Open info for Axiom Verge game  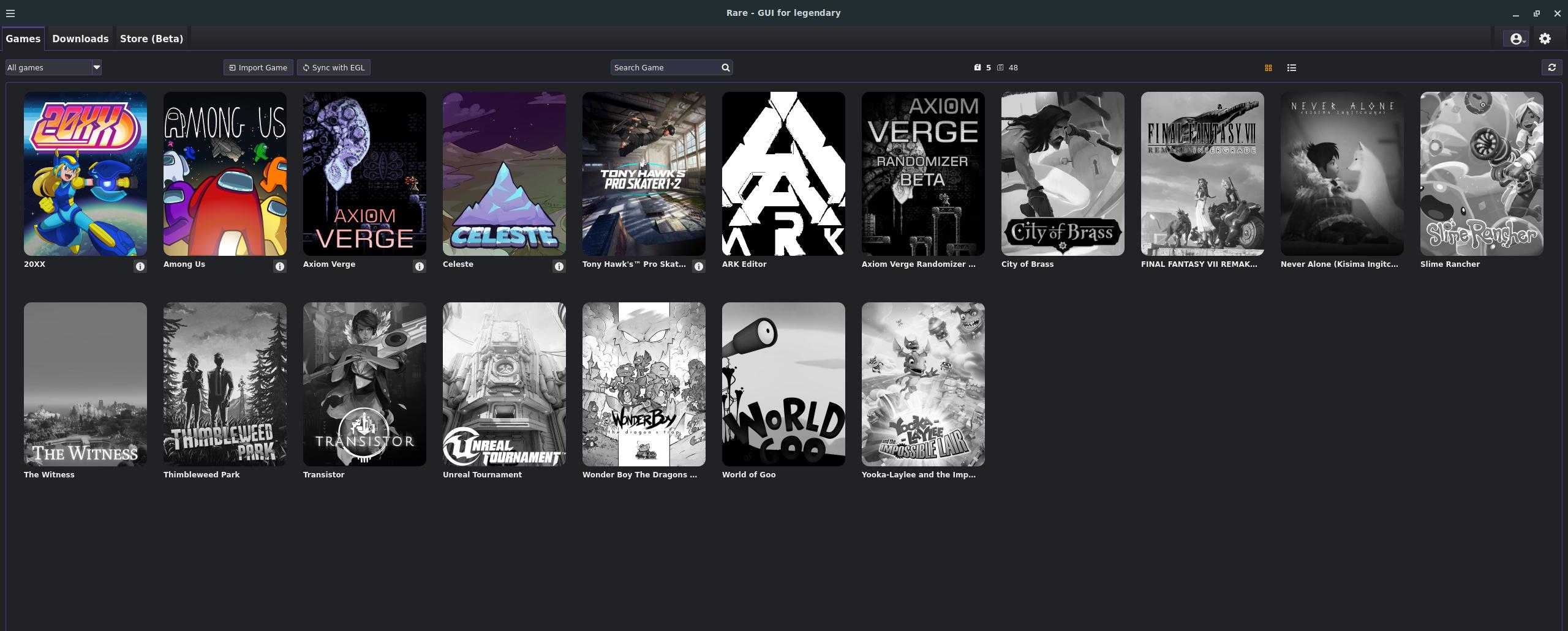420,266
